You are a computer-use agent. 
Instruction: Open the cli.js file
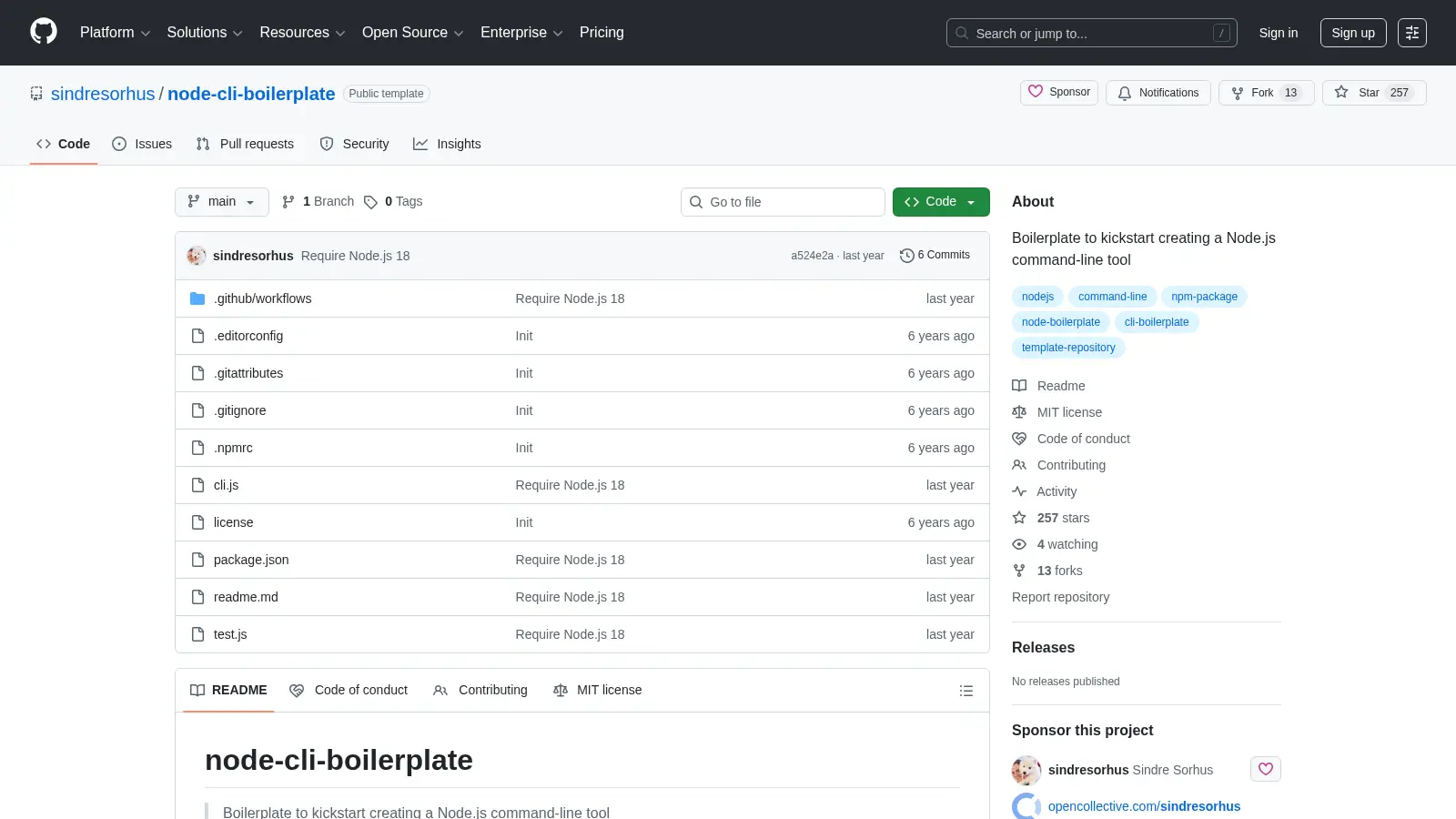(x=226, y=485)
